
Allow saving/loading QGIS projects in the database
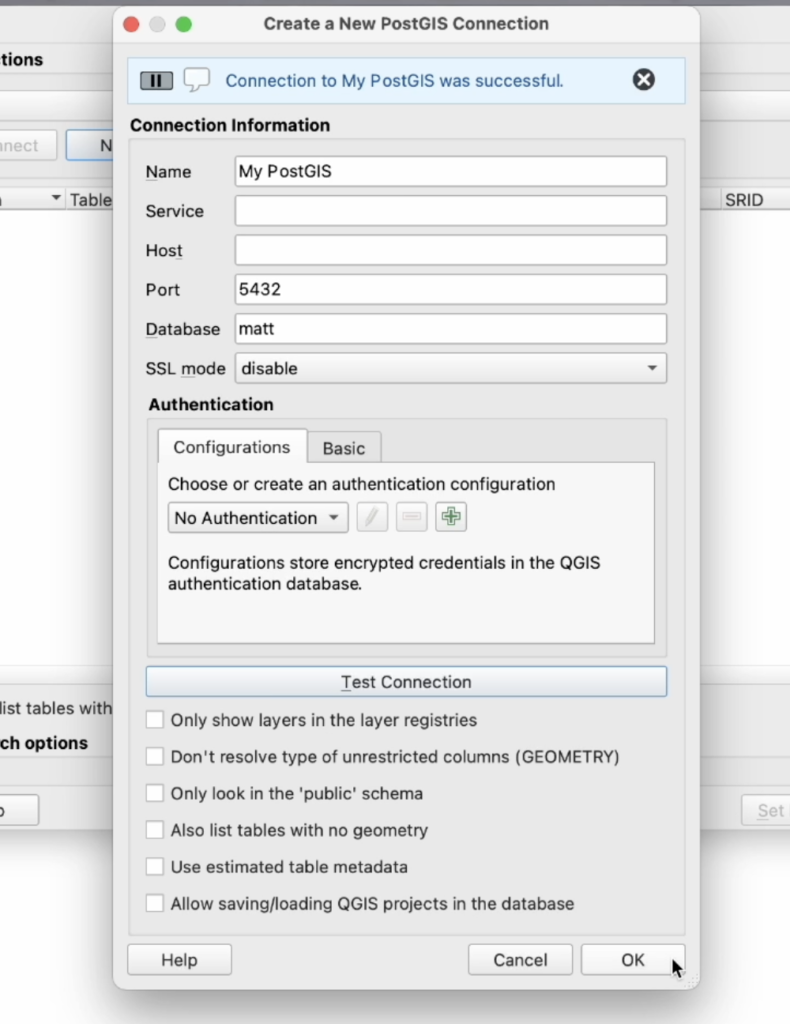point(155,903)
